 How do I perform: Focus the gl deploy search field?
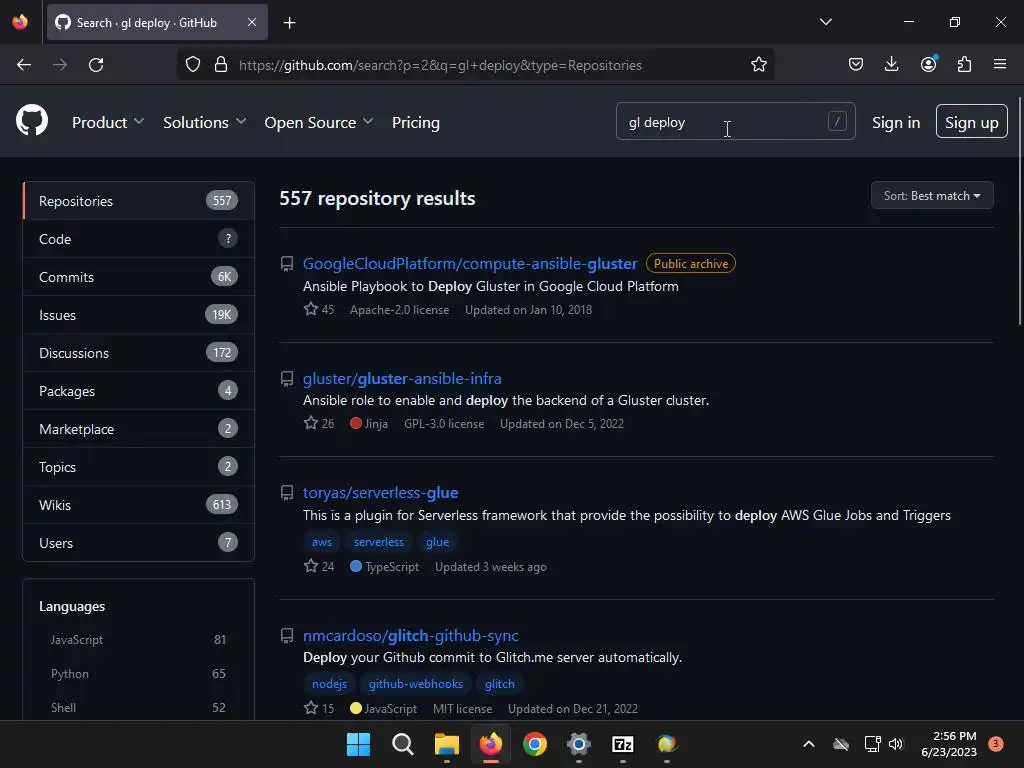(x=735, y=121)
